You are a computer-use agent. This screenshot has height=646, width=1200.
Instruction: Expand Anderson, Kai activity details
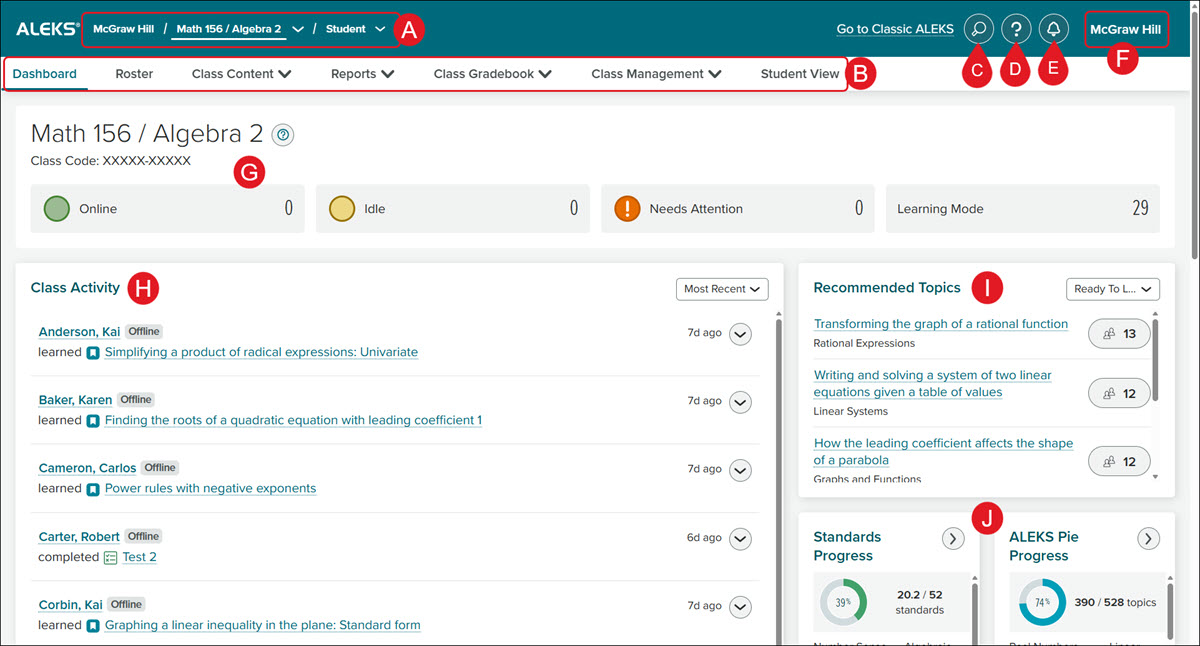[x=740, y=334]
